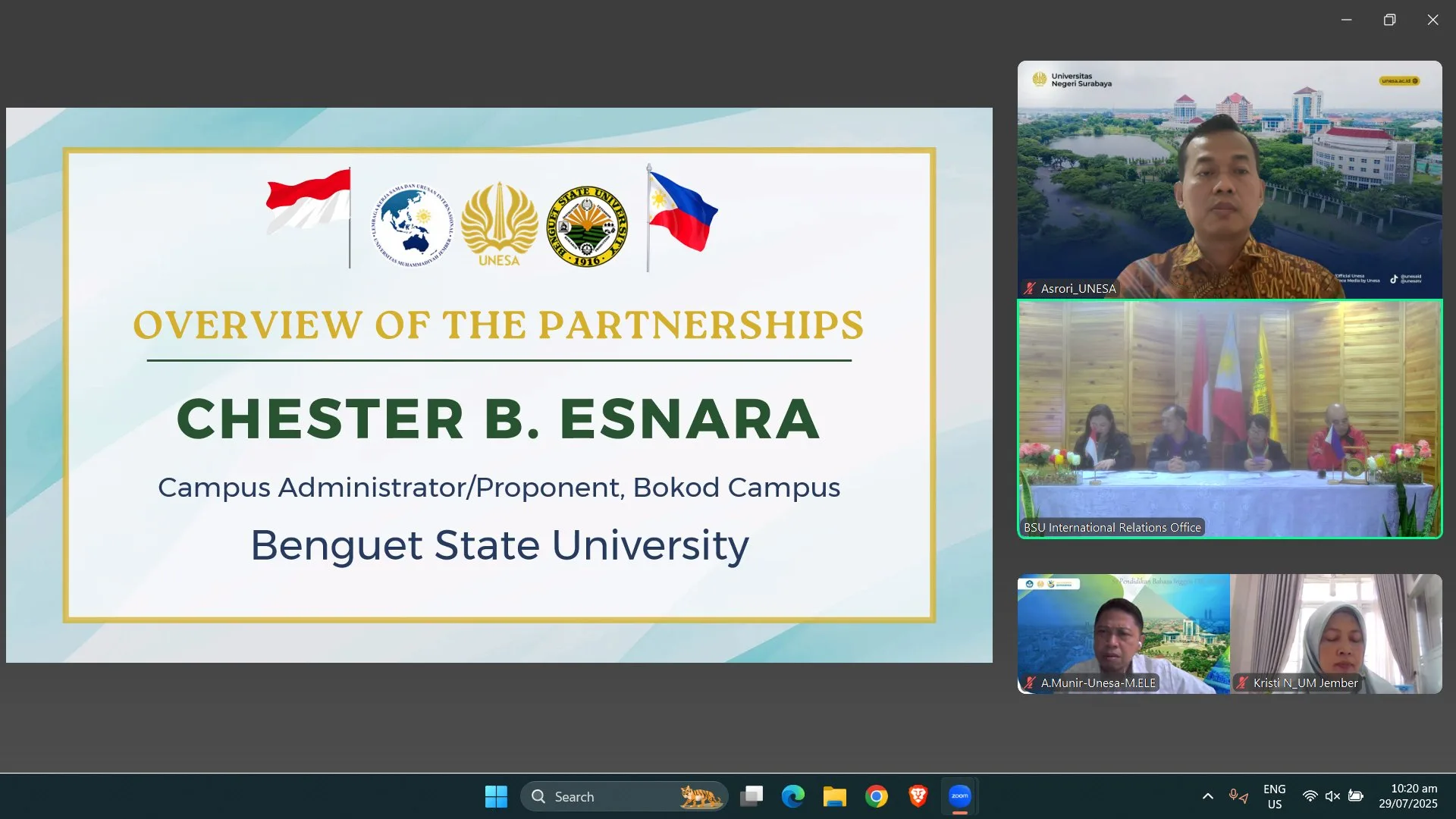Screen dimensions: 1456x819
Task: Select the Kristi N_UM Jember video tile
Action: click(1336, 633)
